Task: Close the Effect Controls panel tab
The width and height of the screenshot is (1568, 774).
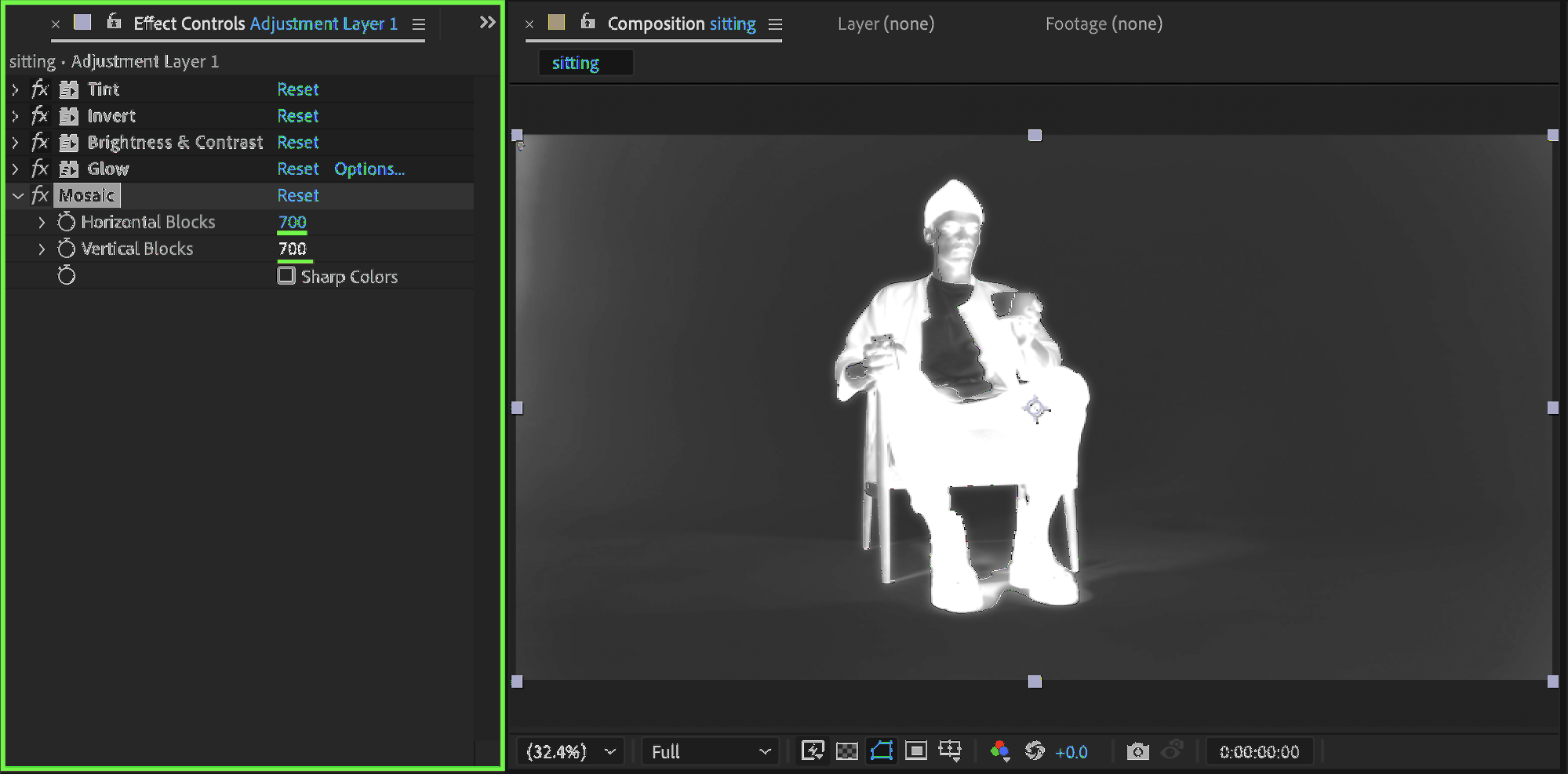Action: (x=56, y=24)
